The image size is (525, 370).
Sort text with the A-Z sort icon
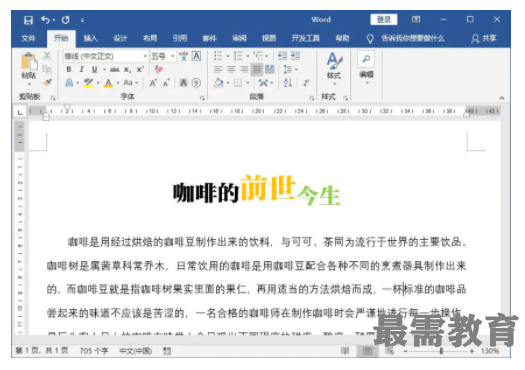click(x=288, y=83)
